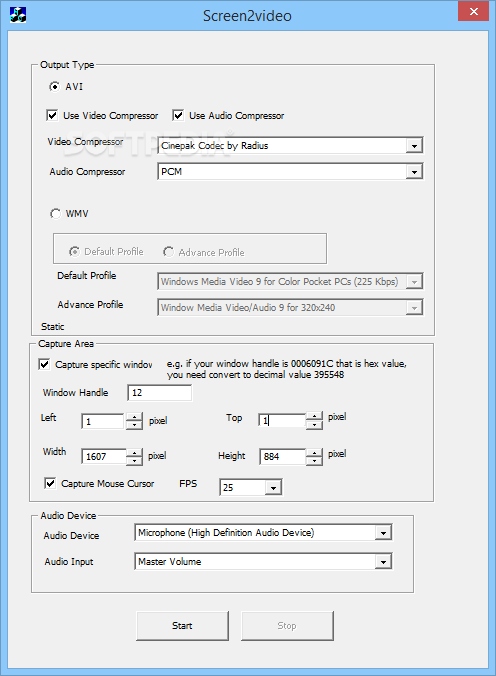
Task: Click the Height value field showing 884
Action: (283, 456)
